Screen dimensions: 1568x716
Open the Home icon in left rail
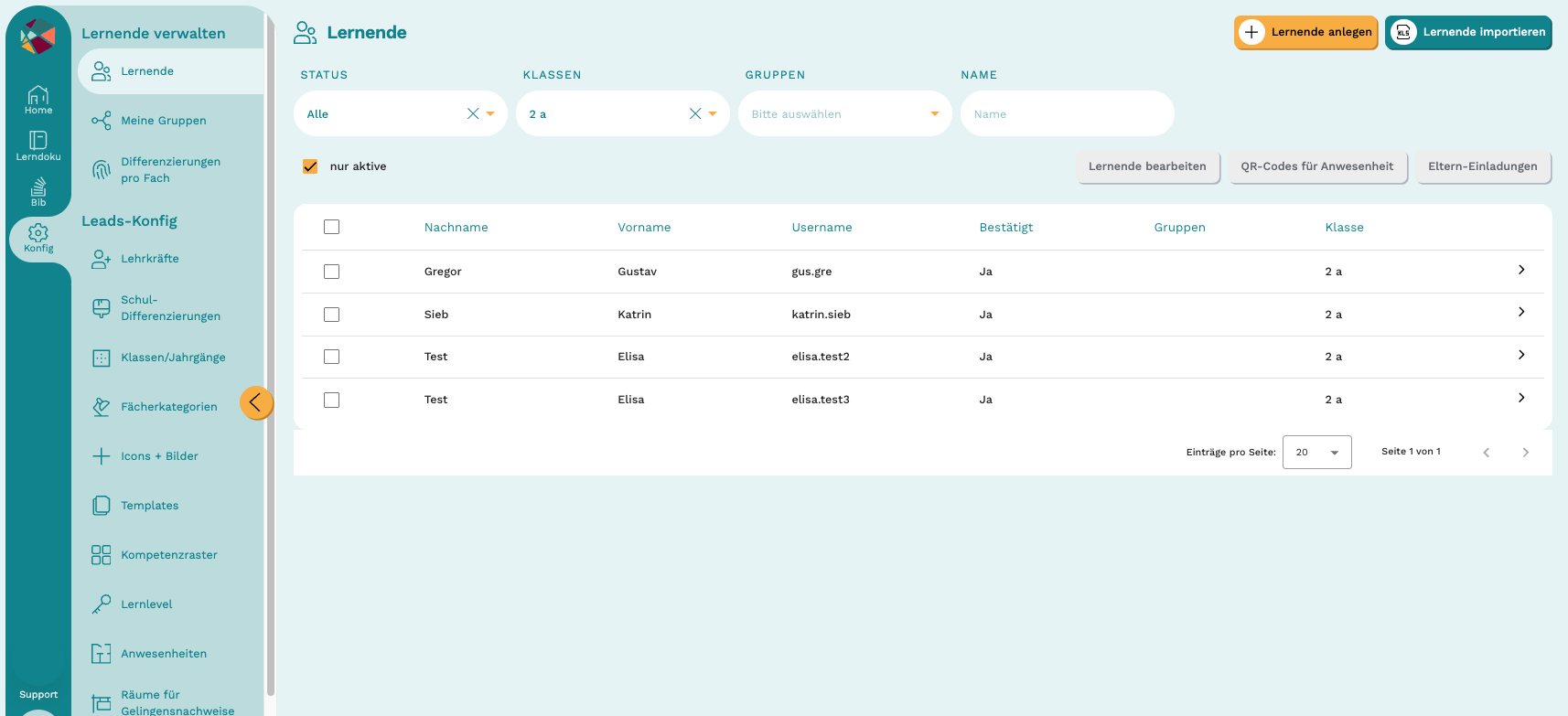pyautogui.click(x=38, y=100)
